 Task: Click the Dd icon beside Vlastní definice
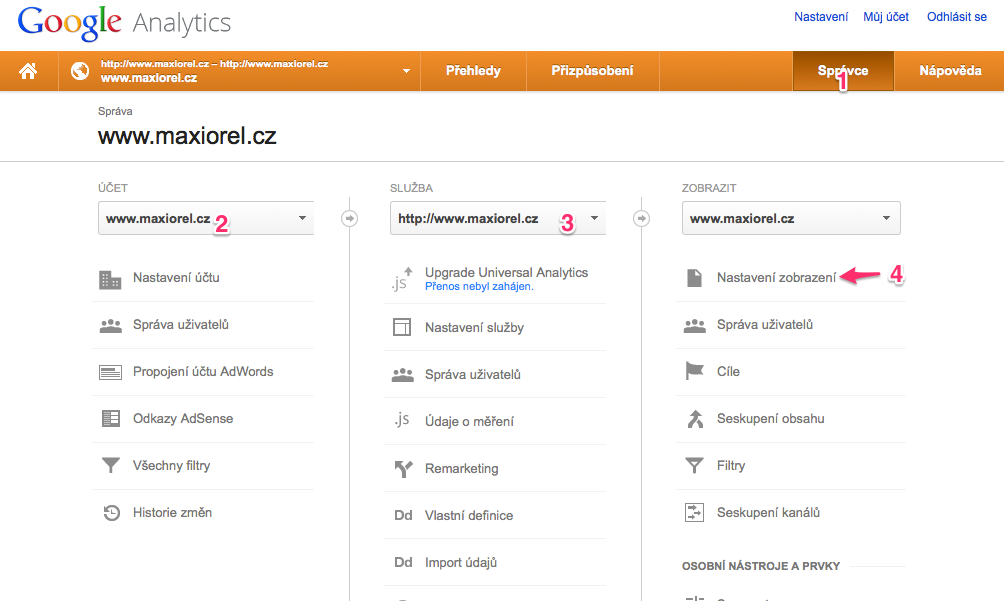coord(403,516)
